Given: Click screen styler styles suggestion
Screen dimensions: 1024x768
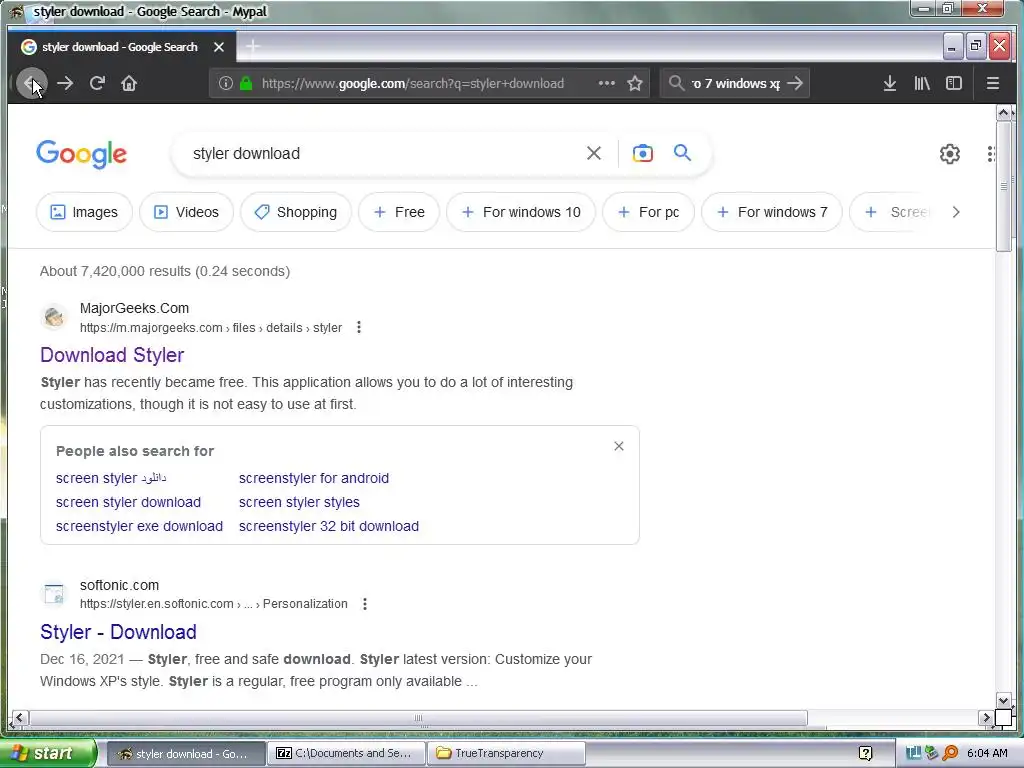Looking at the screenshot, I should coord(299,502).
